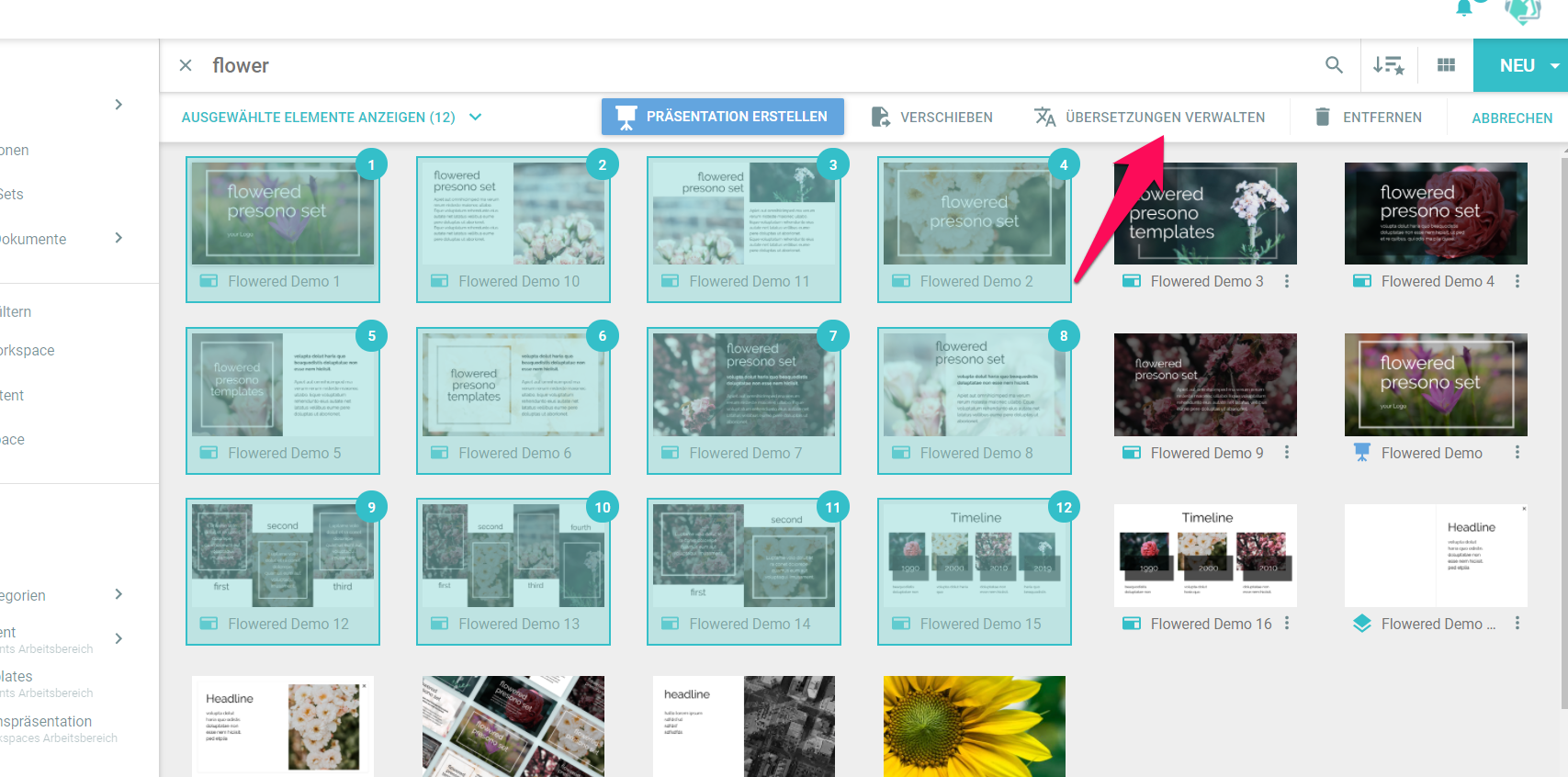
Task: Click the slide icon beside Flowered Demo 6
Action: (x=440, y=453)
